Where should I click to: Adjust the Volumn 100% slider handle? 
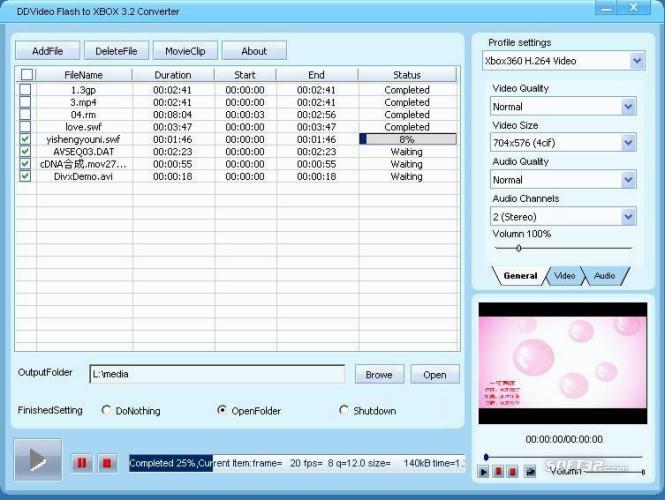pos(518,248)
